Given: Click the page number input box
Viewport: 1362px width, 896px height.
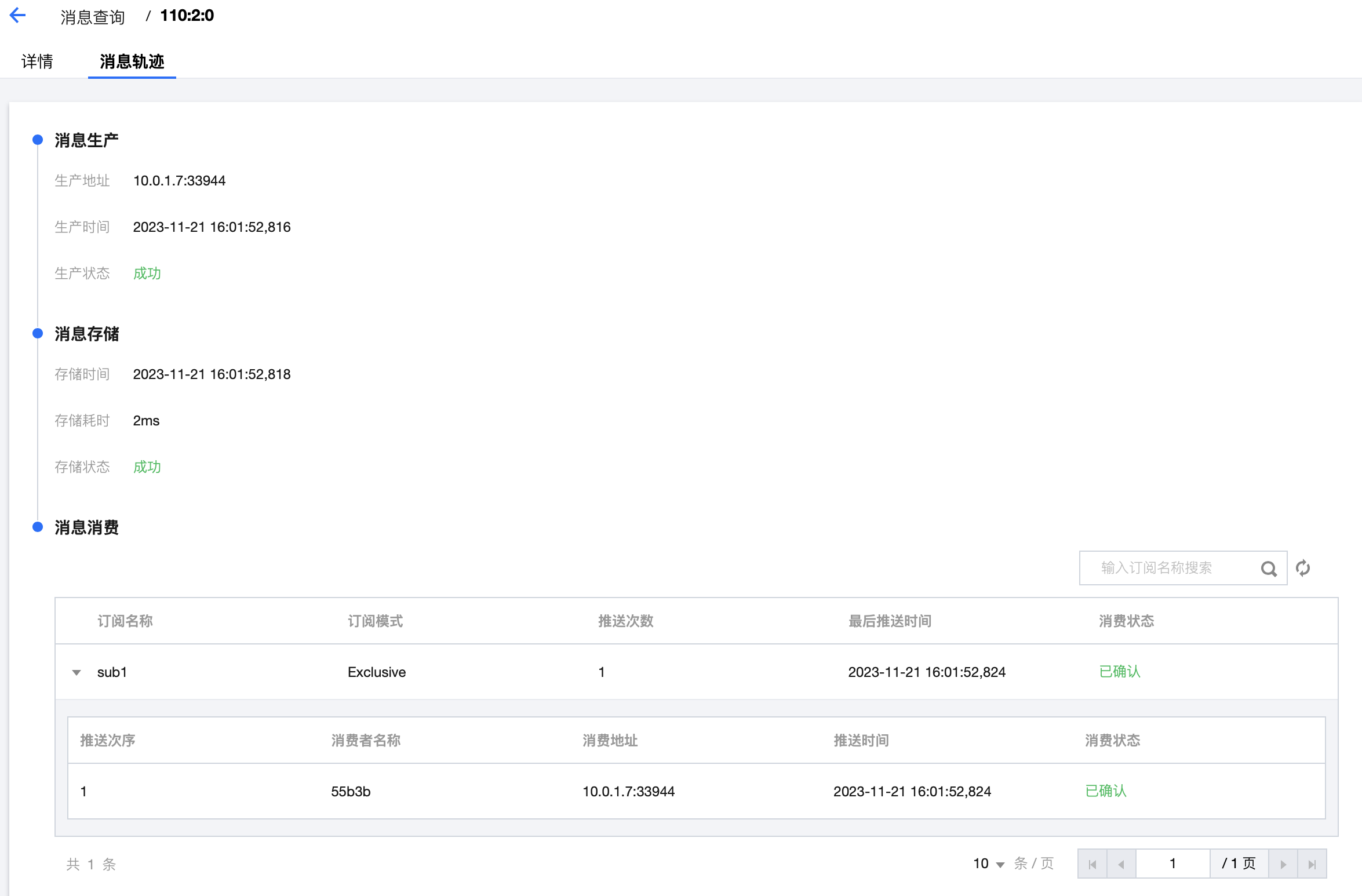Looking at the screenshot, I should (x=1172, y=864).
